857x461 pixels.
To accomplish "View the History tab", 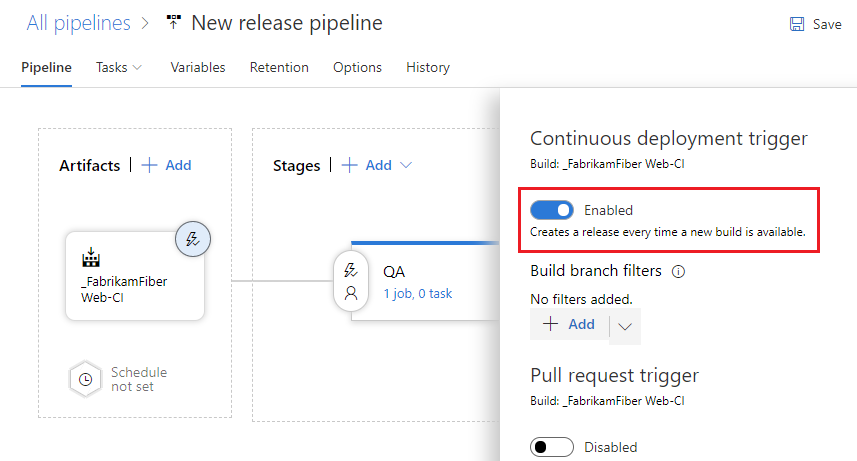I will (x=428, y=67).
